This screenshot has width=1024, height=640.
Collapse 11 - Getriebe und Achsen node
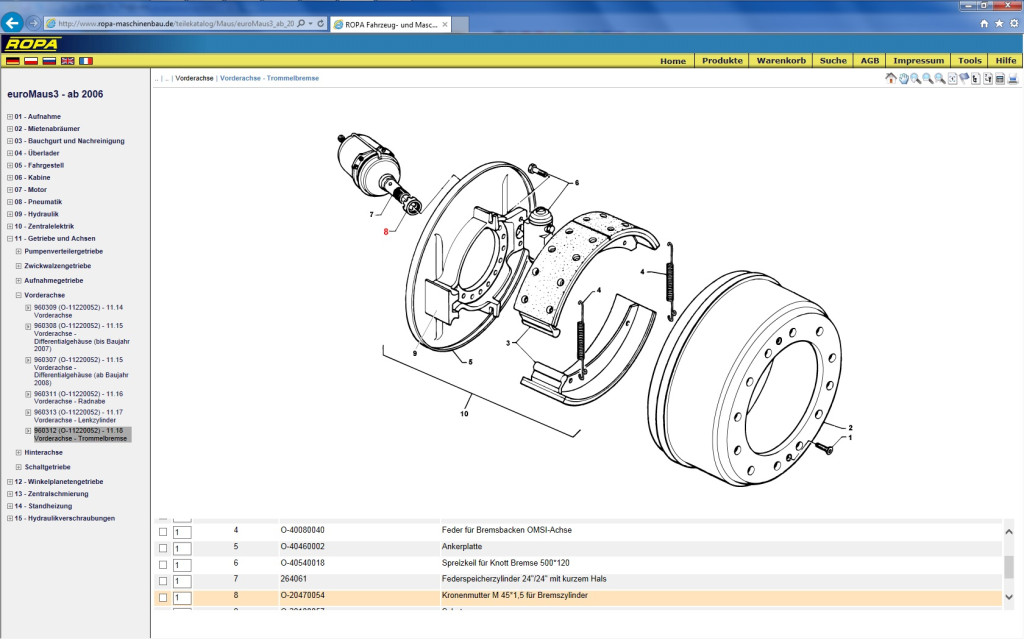coord(10,238)
